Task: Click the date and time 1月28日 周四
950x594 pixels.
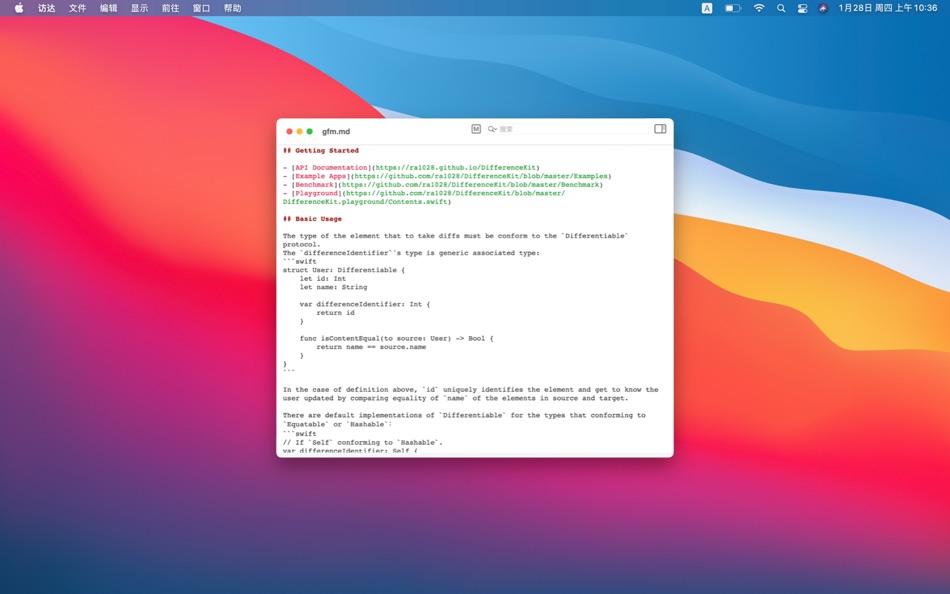Action: (888, 8)
